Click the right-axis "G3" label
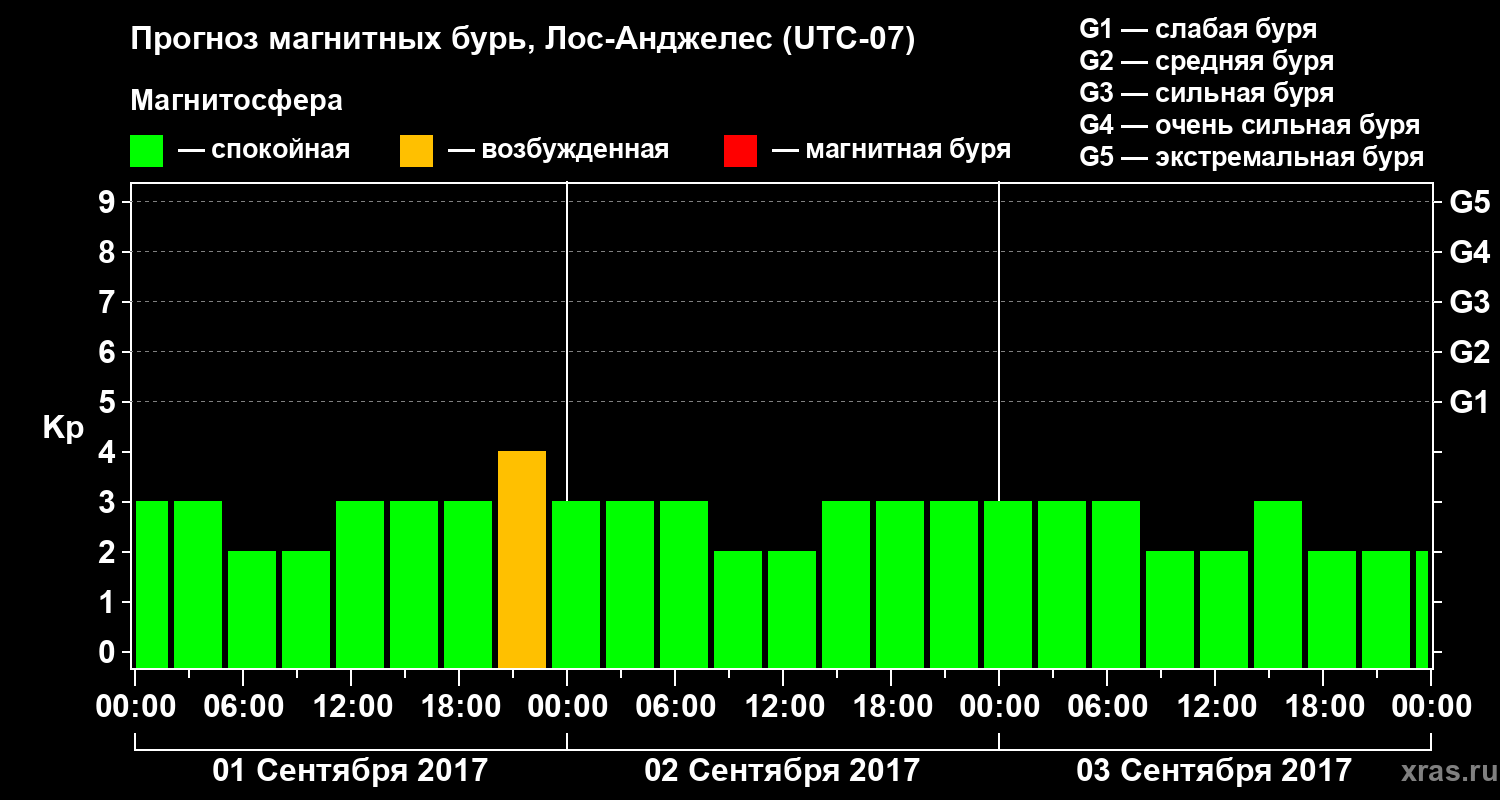Viewport: 1500px width, 800px height. tap(1469, 303)
